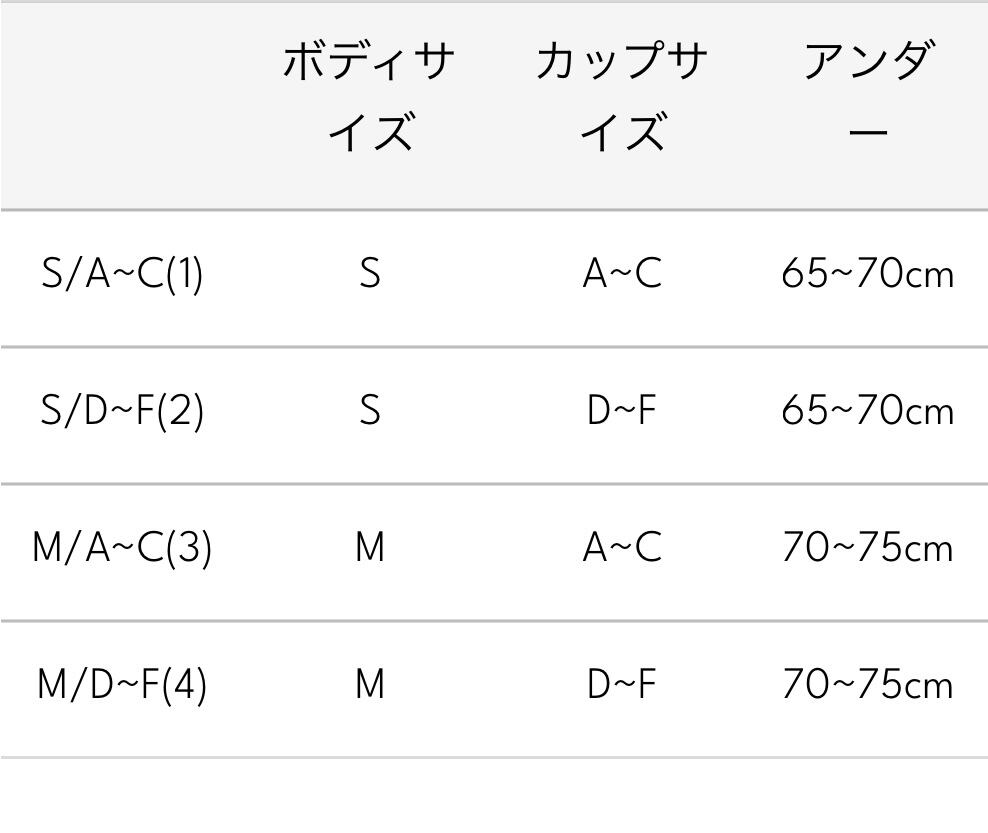988x833 pixels.
Task: Click body size M in M/D~F(4) row
Action: 370,685
